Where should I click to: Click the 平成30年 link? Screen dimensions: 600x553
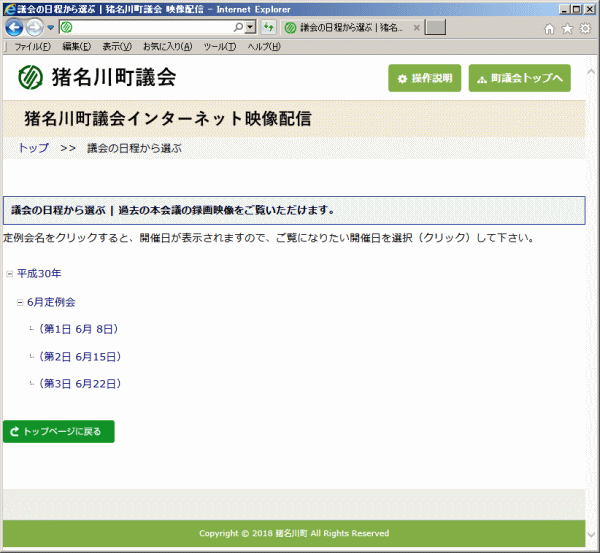coord(39,274)
